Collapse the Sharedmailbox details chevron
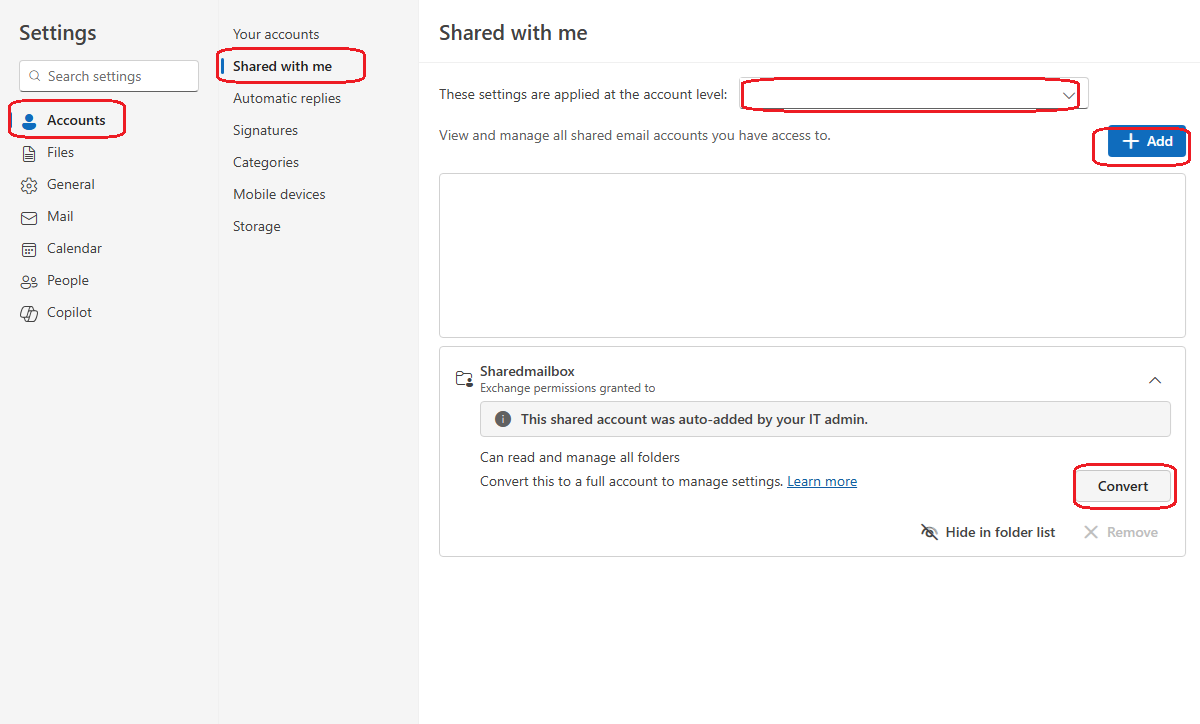Screen dimensions: 1200x724 pos(1155,380)
